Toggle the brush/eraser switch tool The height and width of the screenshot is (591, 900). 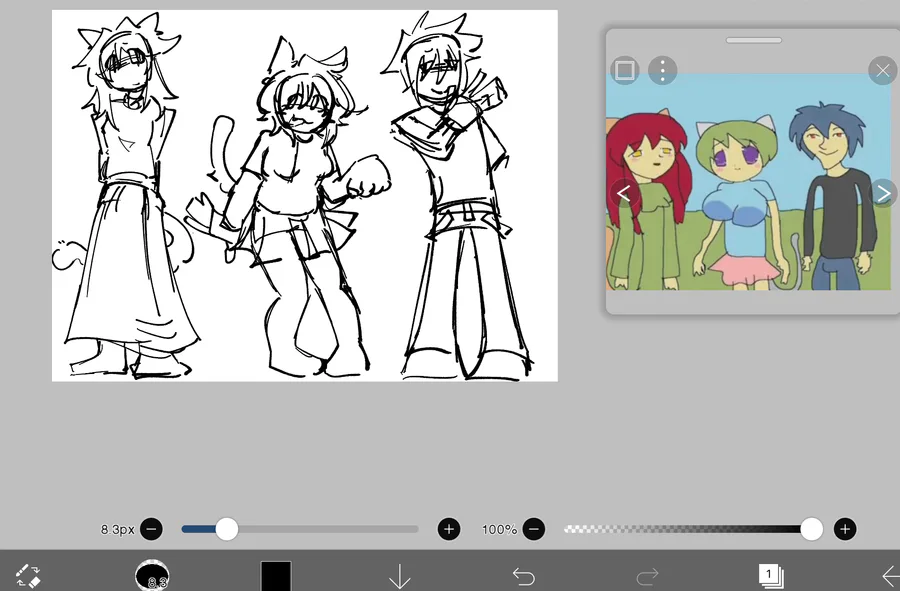pyautogui.click(x=27, y=576)
